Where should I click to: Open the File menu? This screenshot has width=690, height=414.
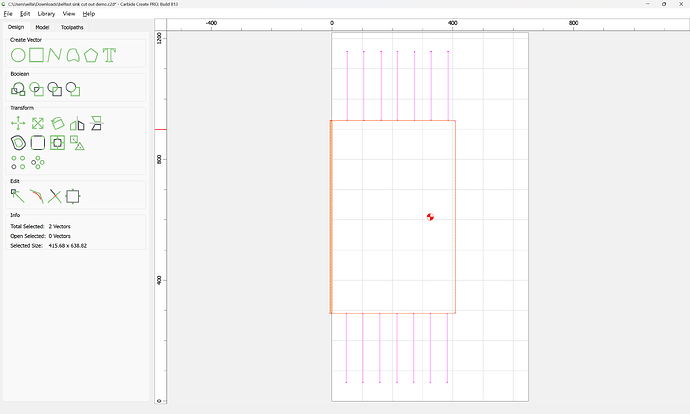8,14
